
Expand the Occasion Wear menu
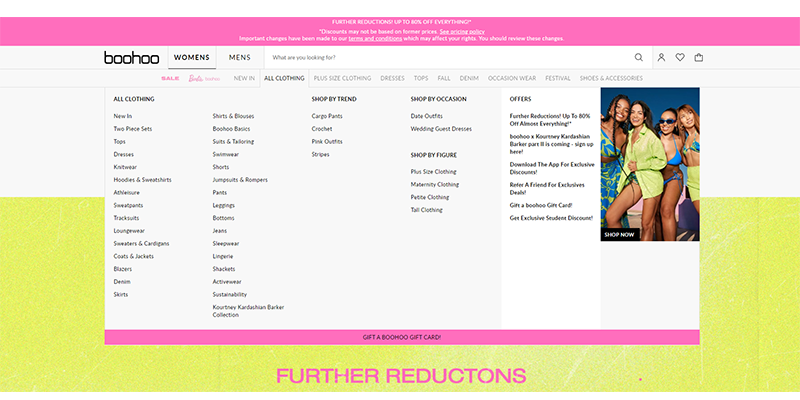(x=512, y=78)
